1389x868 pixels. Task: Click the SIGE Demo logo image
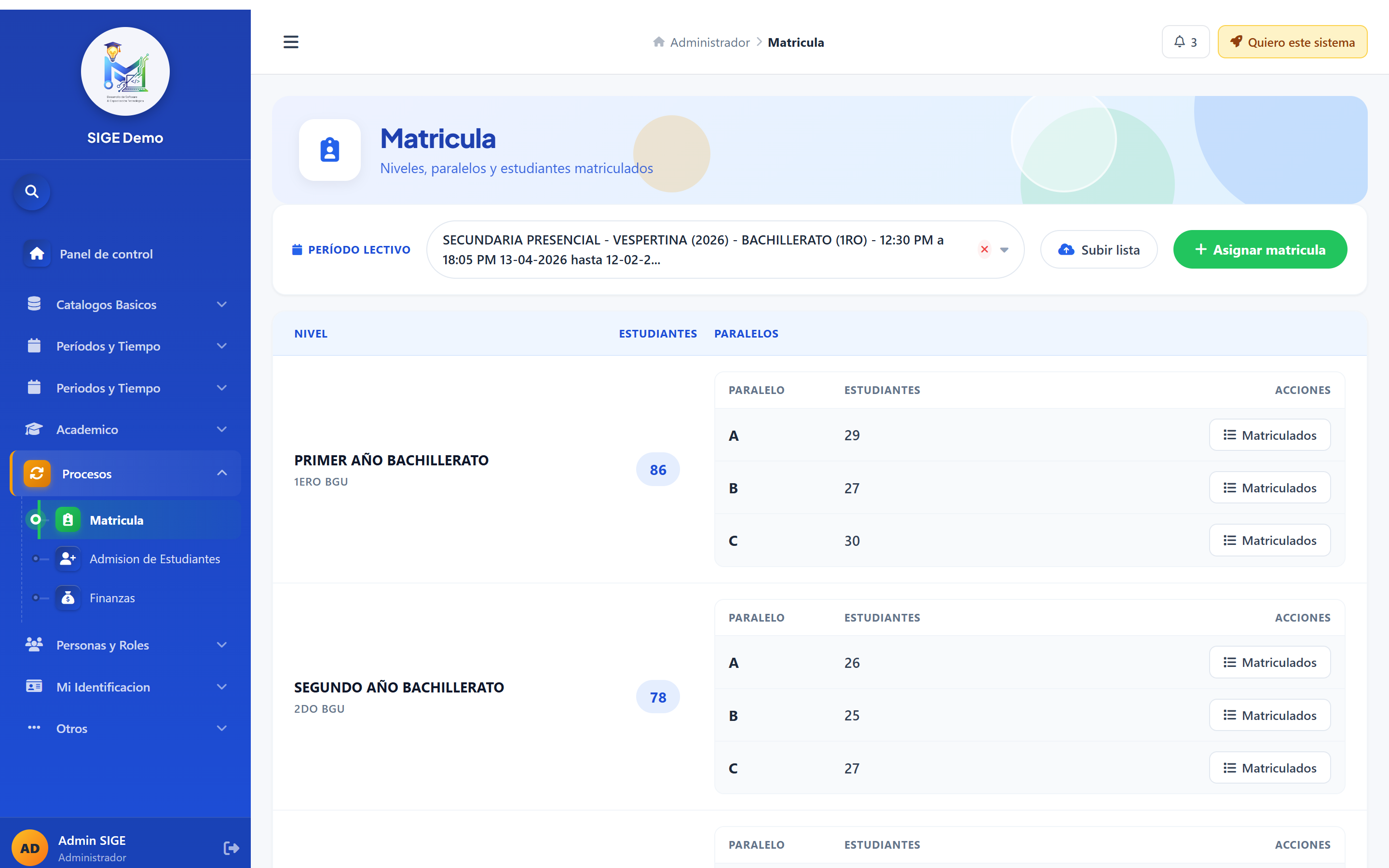pos(125,71)
